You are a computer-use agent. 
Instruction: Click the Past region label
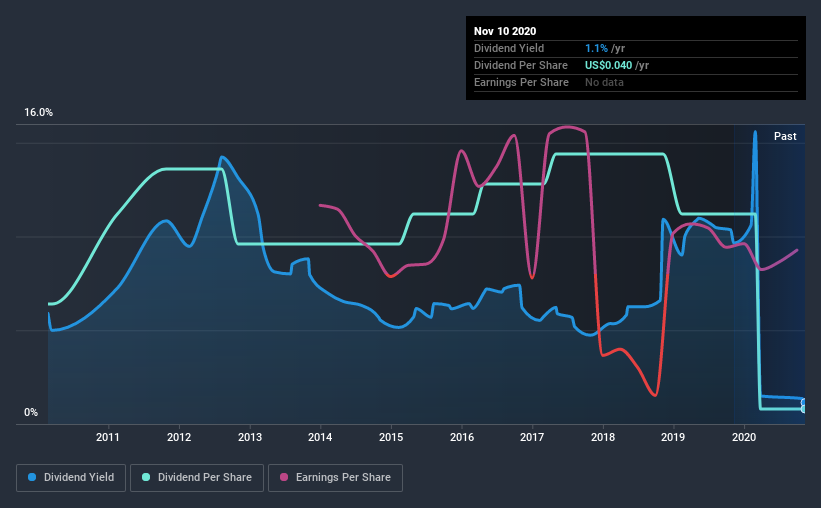(785, 136)
